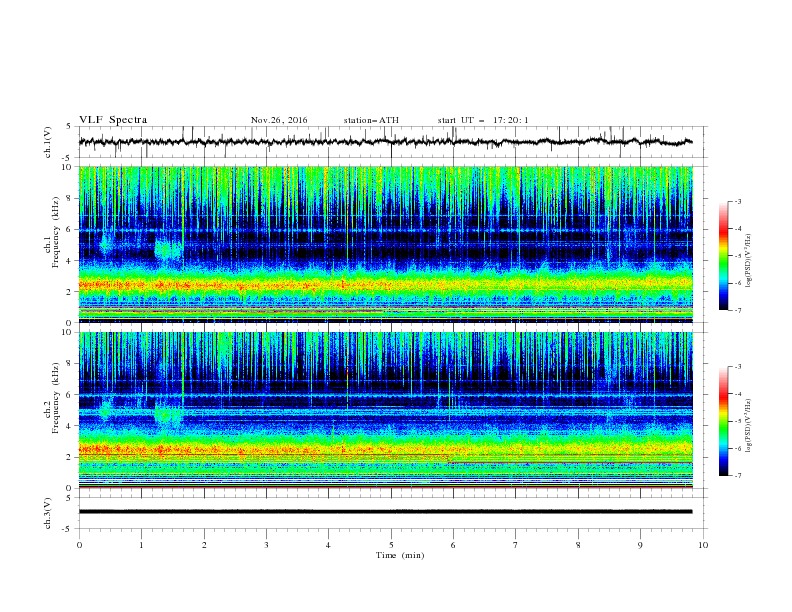Click the "8" tick on ch.2 frequency axis
This screenshot has width=792, height=612.
70,364
